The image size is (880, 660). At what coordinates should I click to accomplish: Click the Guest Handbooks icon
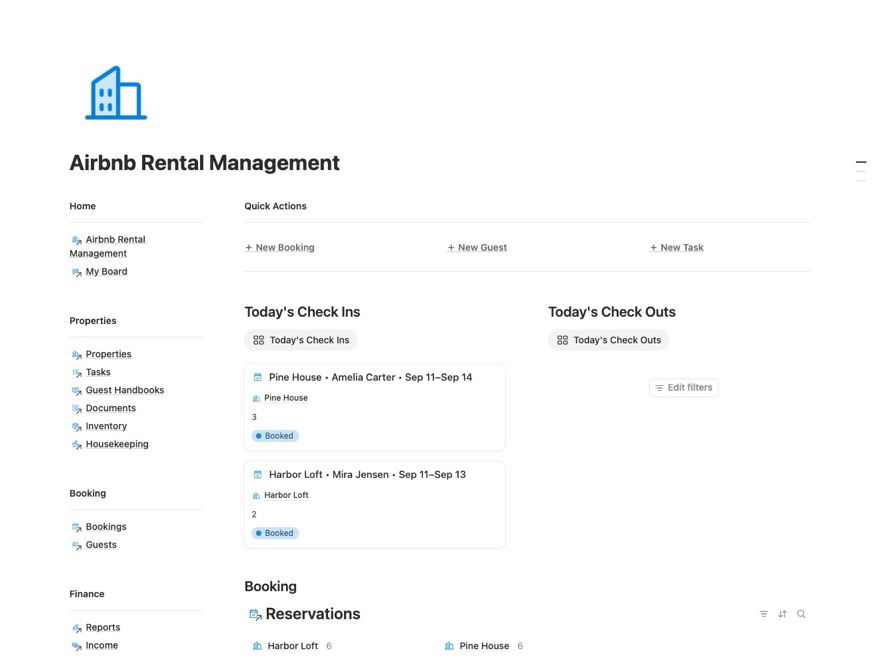tap(76, 391)
